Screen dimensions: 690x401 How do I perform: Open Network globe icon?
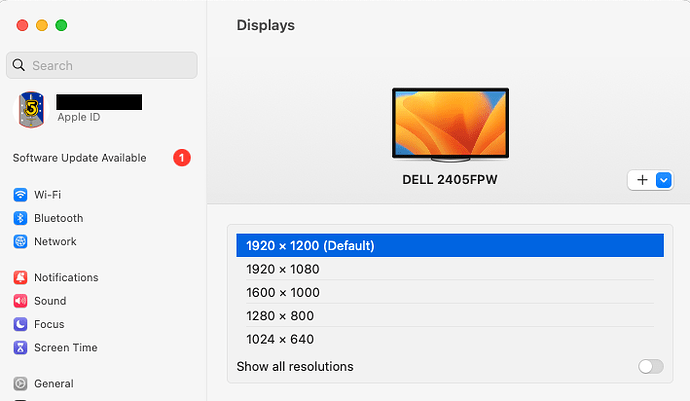click(20, 241)
